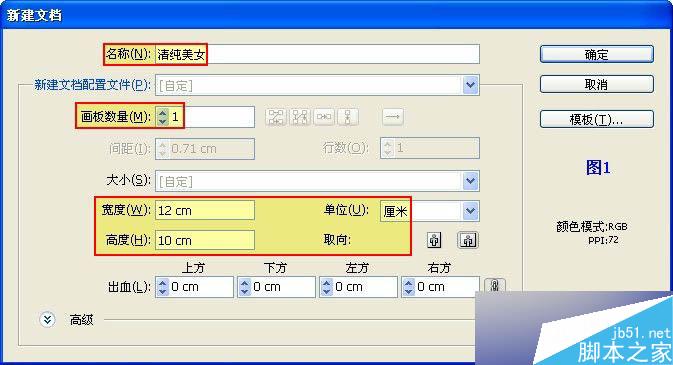Click the 上方 top bleed stepper
Viewport: 673px width, 365px height.
tap(162, 287)
